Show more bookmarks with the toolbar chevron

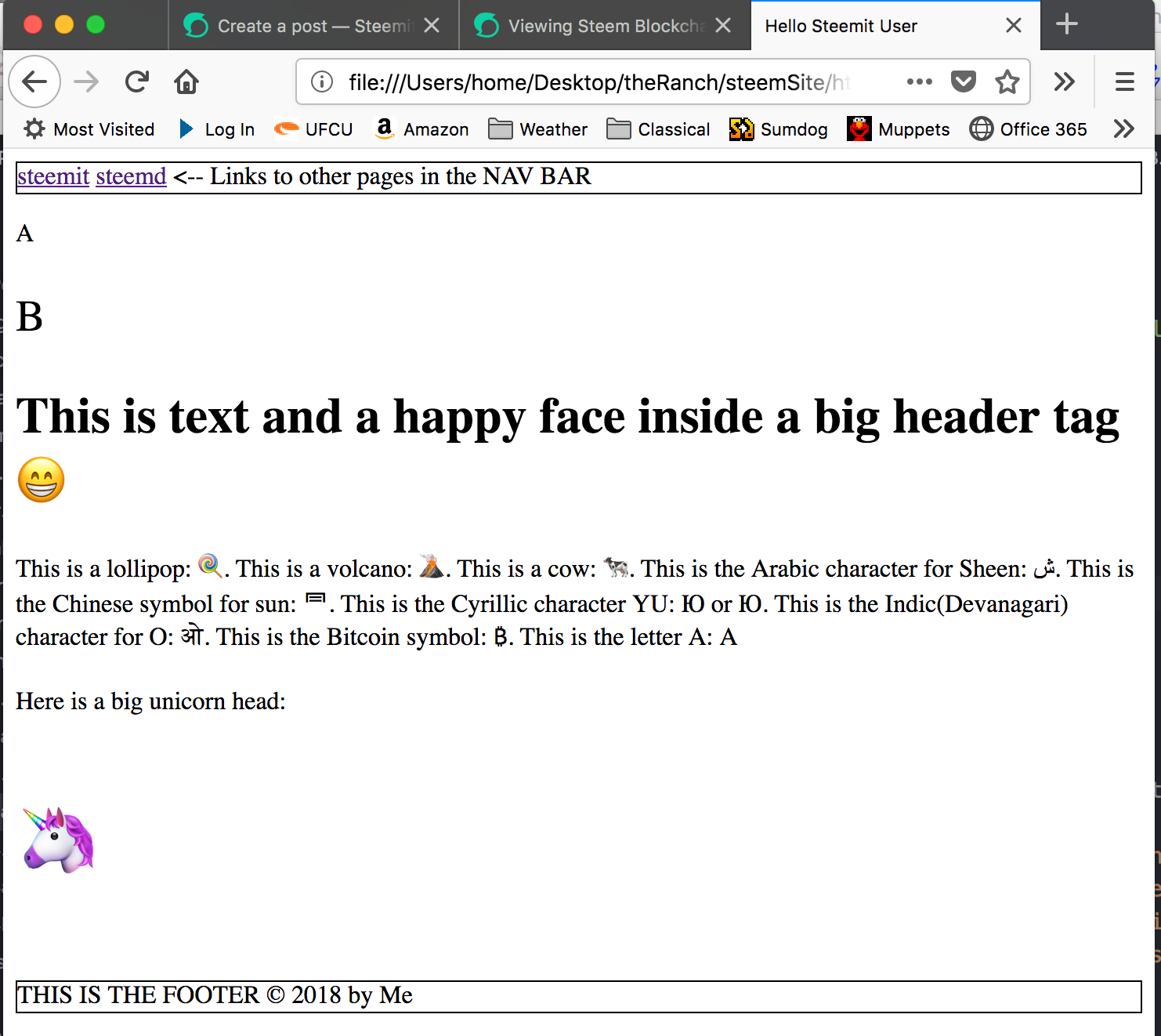(1123, 129)
